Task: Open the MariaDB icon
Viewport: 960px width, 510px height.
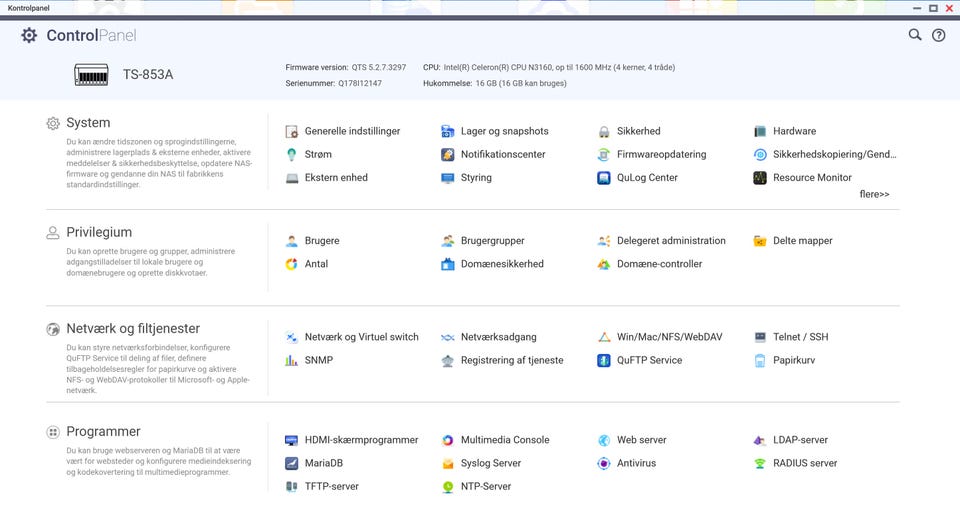Action: pos(292,463)
